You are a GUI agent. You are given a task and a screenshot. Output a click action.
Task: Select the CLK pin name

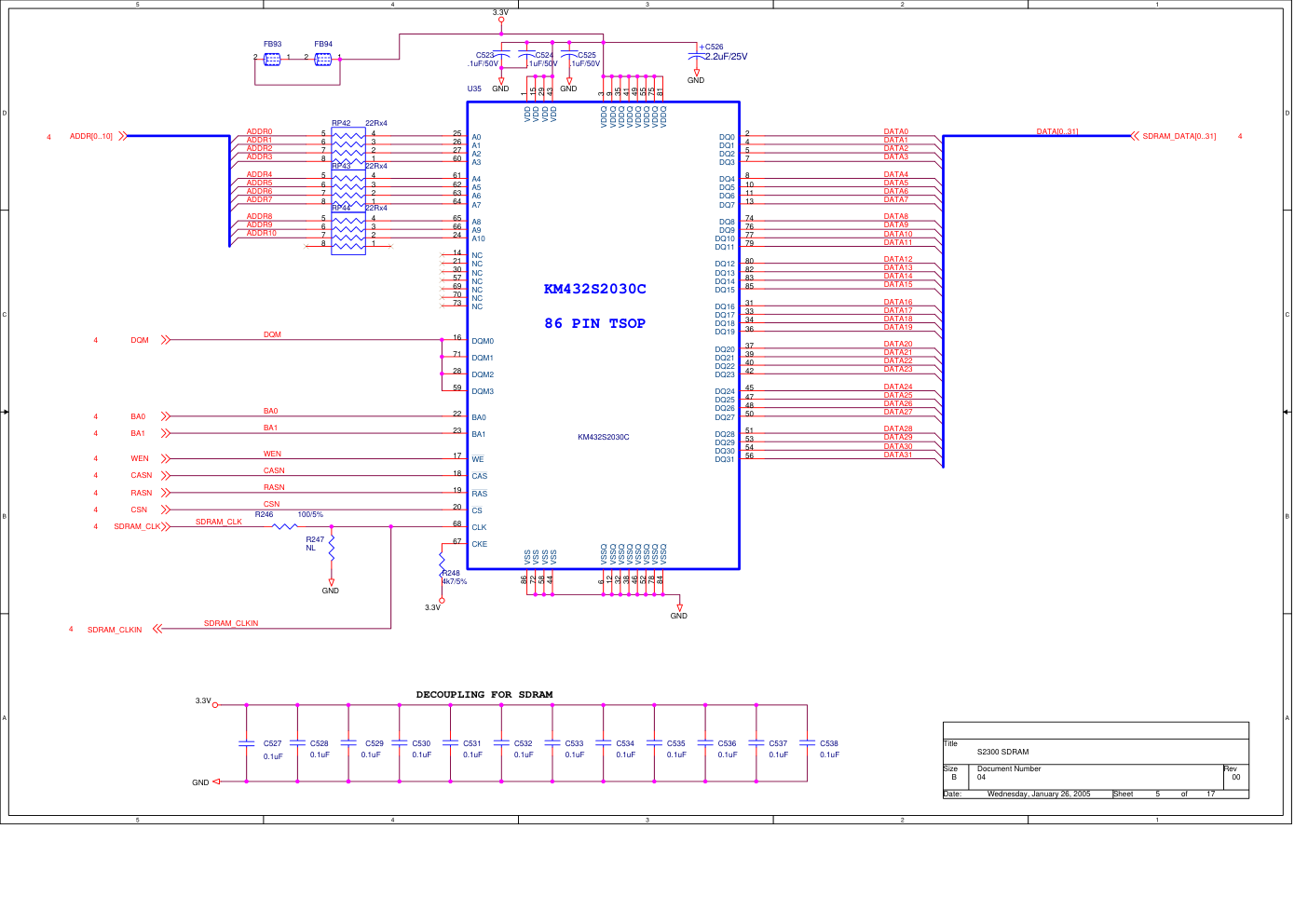[479, 527]
